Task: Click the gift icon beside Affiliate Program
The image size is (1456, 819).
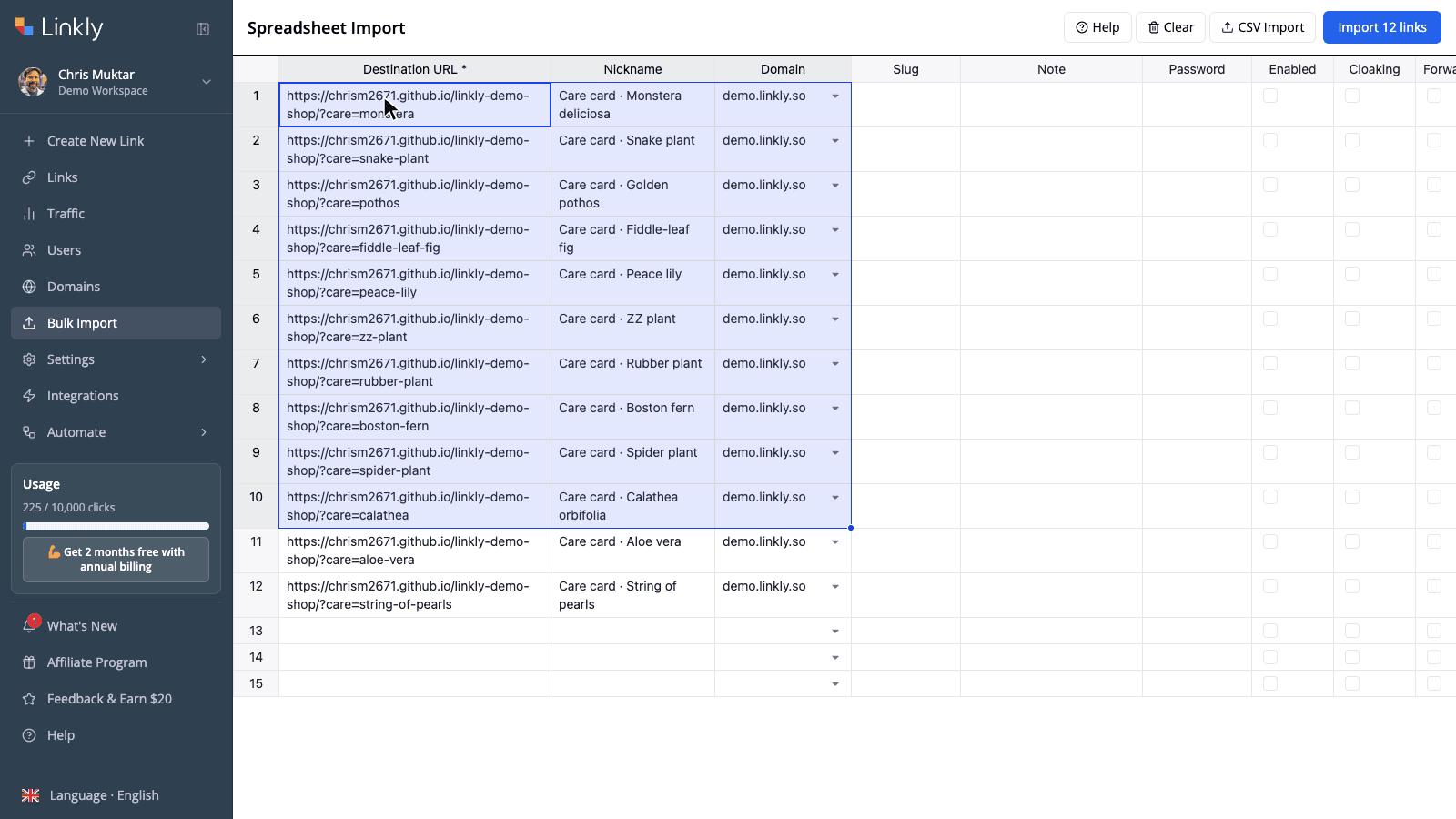Action: [29, 662]
